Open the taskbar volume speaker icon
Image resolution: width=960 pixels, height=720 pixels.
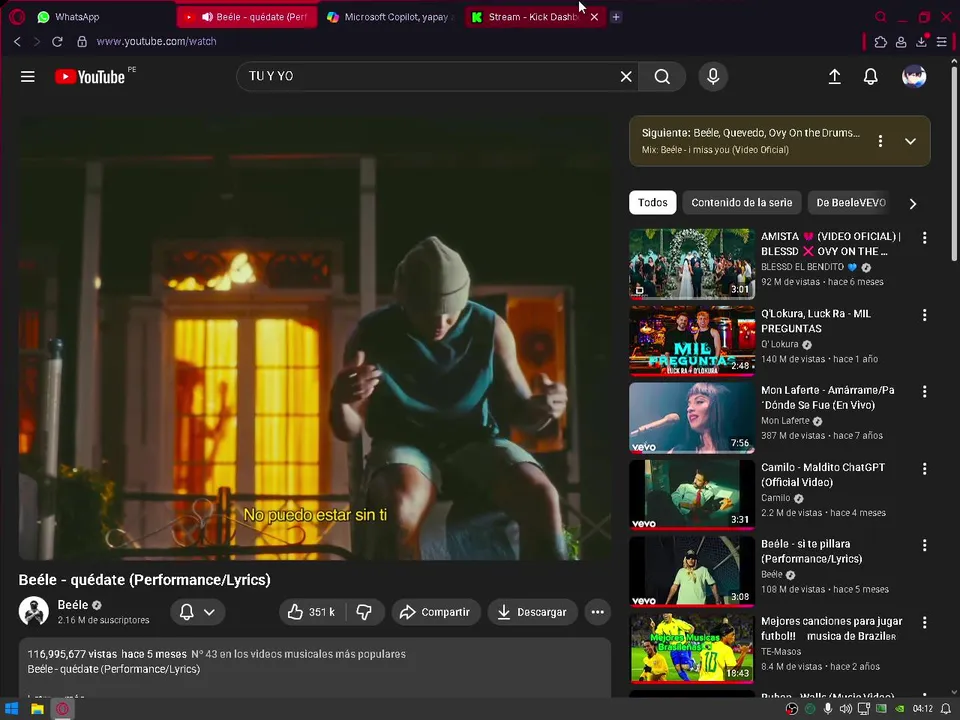[x=846, y=709]
